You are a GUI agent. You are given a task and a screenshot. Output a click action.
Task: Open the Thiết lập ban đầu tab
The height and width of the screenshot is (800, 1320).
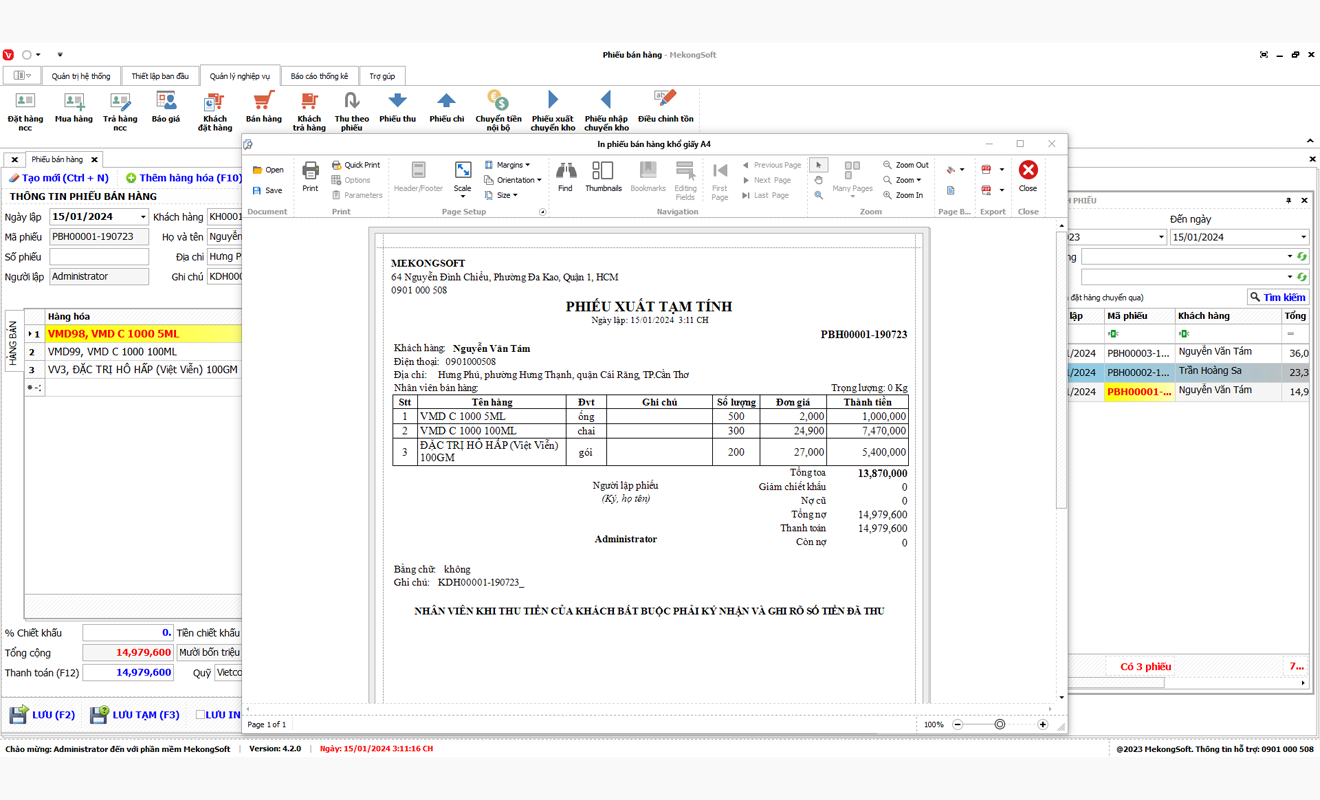pyautogui.click(x=160, y=76)
